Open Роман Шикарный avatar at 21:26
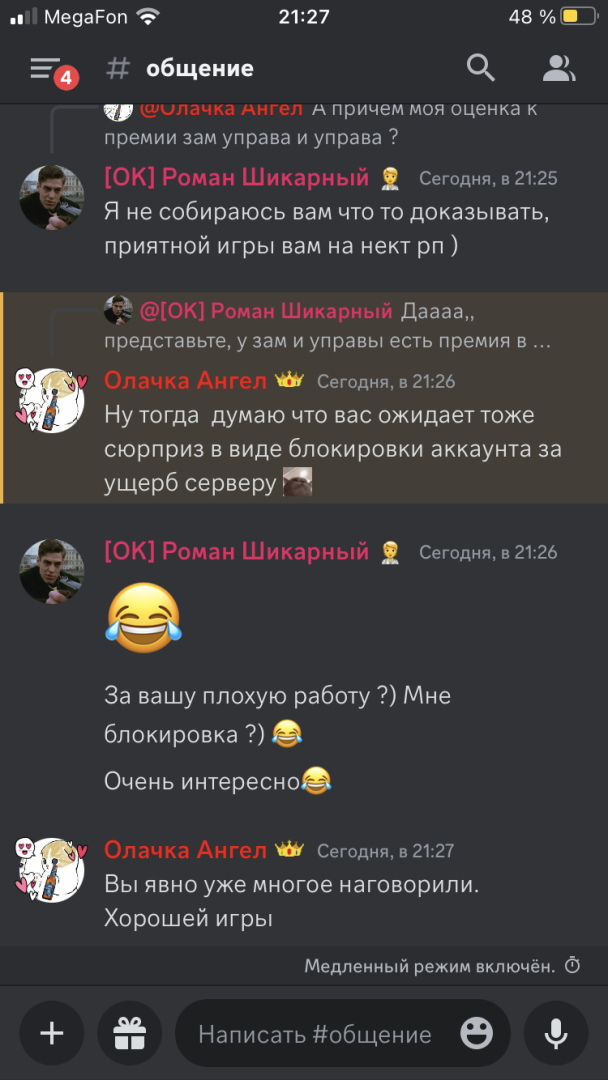The height and width of the screenshot is (1080, 608). pos(52,572)
